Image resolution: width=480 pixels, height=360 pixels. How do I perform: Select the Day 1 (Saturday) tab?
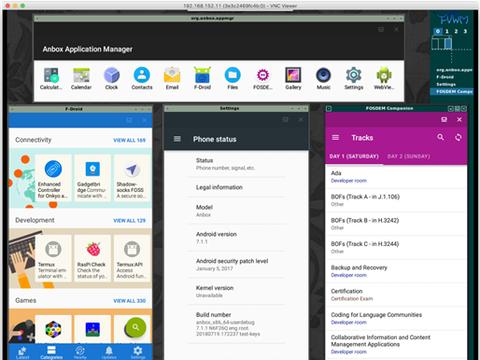(x=354, y=156)
